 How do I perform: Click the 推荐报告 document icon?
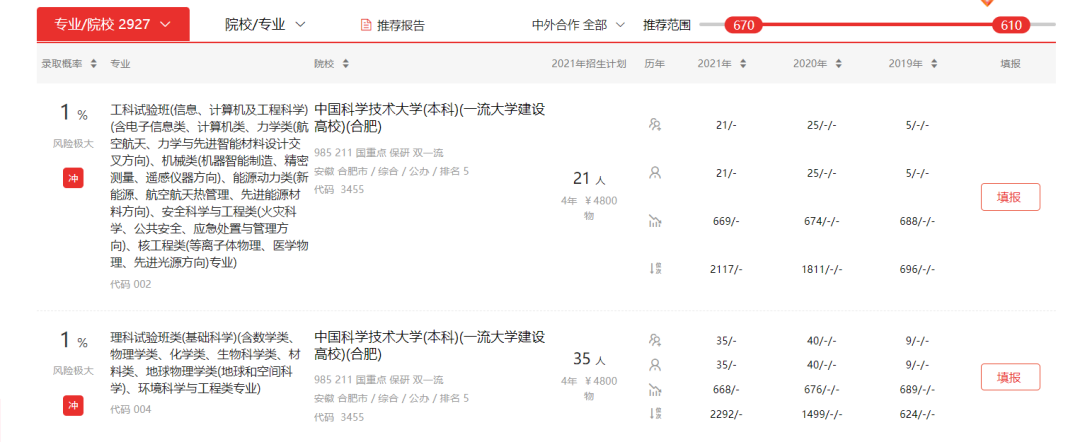click(x=366, y=25)
